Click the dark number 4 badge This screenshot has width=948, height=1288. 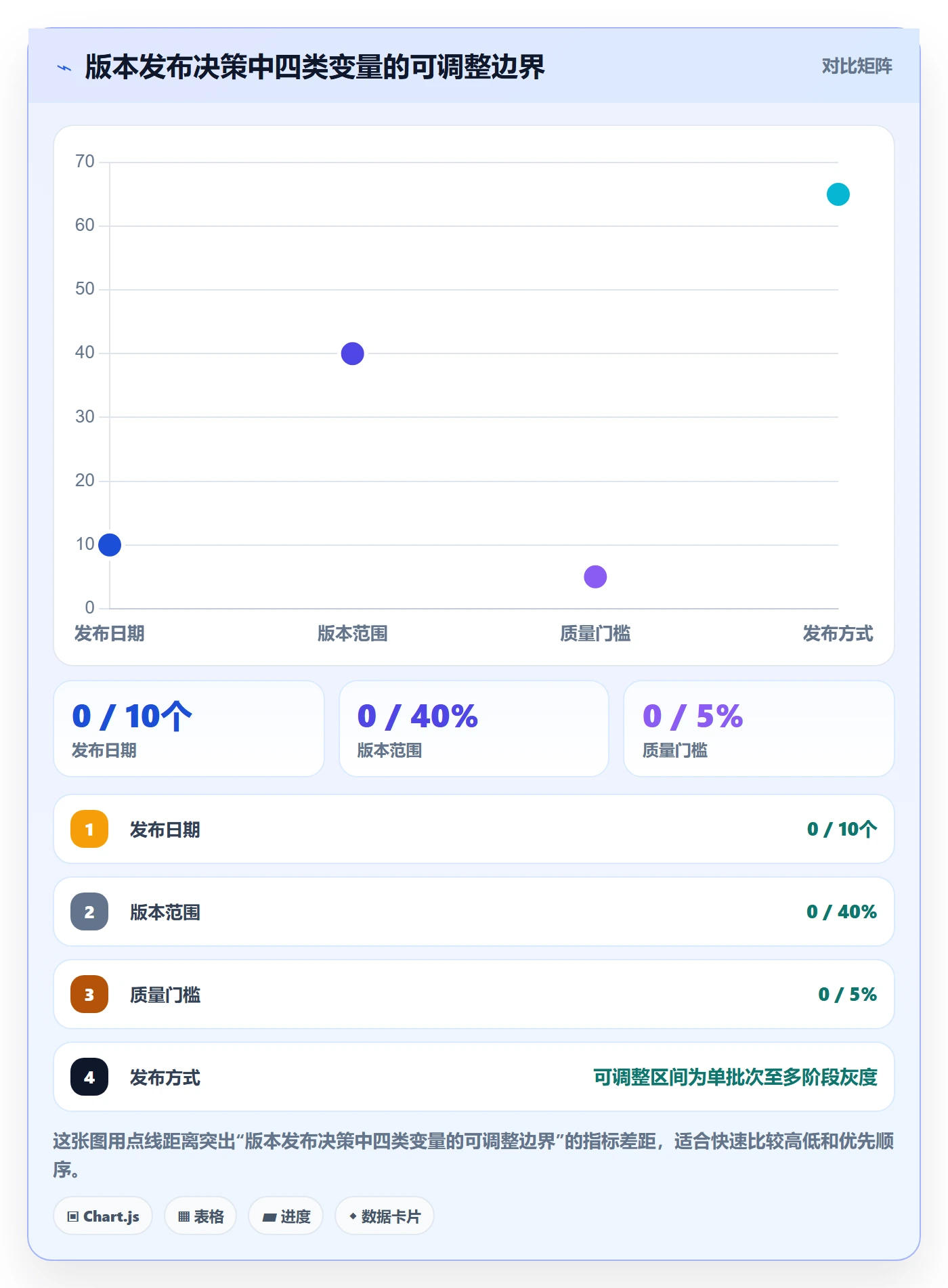[89, 1077]
